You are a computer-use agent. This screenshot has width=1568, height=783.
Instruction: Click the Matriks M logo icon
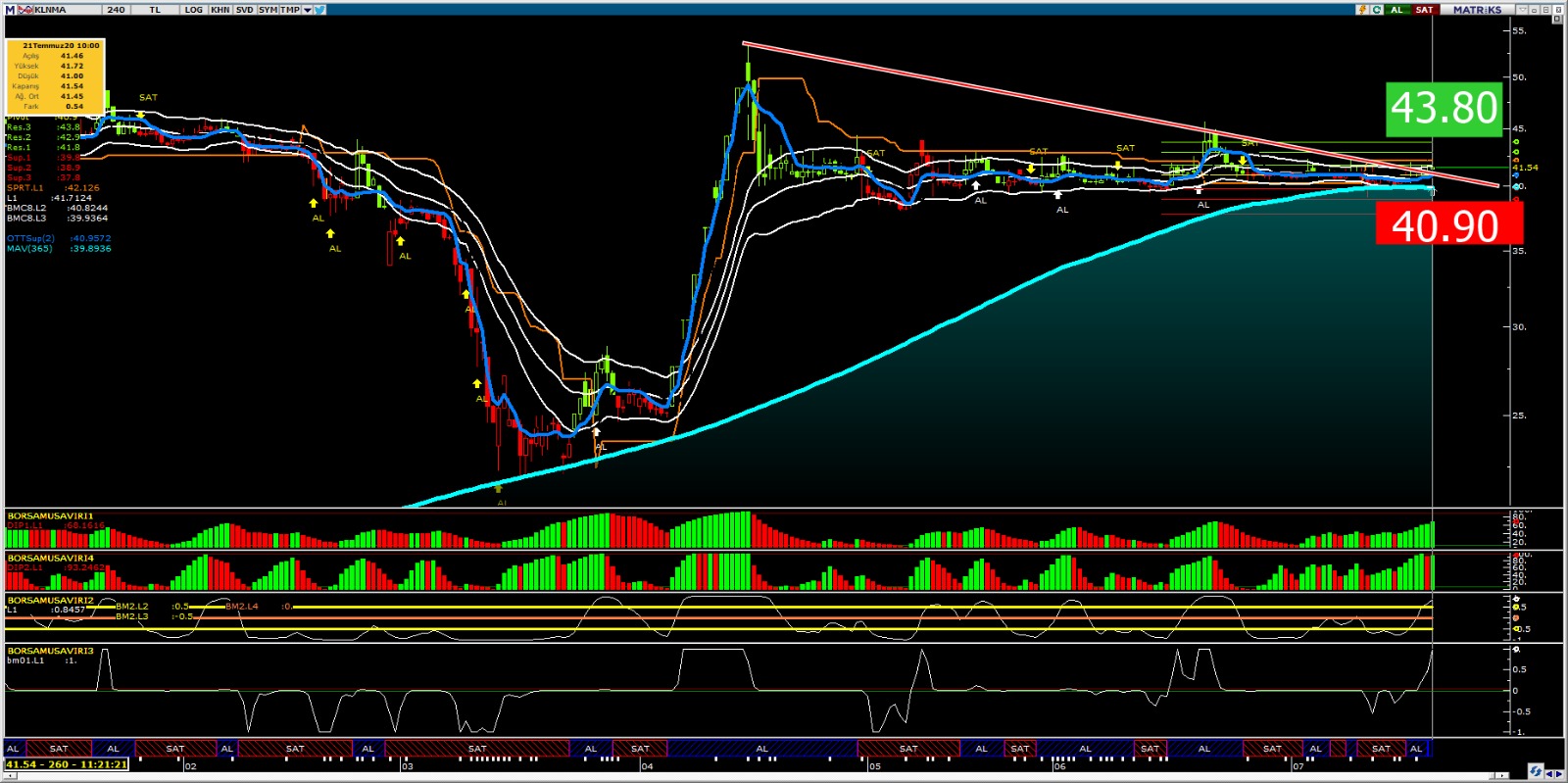click(x=10, y=9)
